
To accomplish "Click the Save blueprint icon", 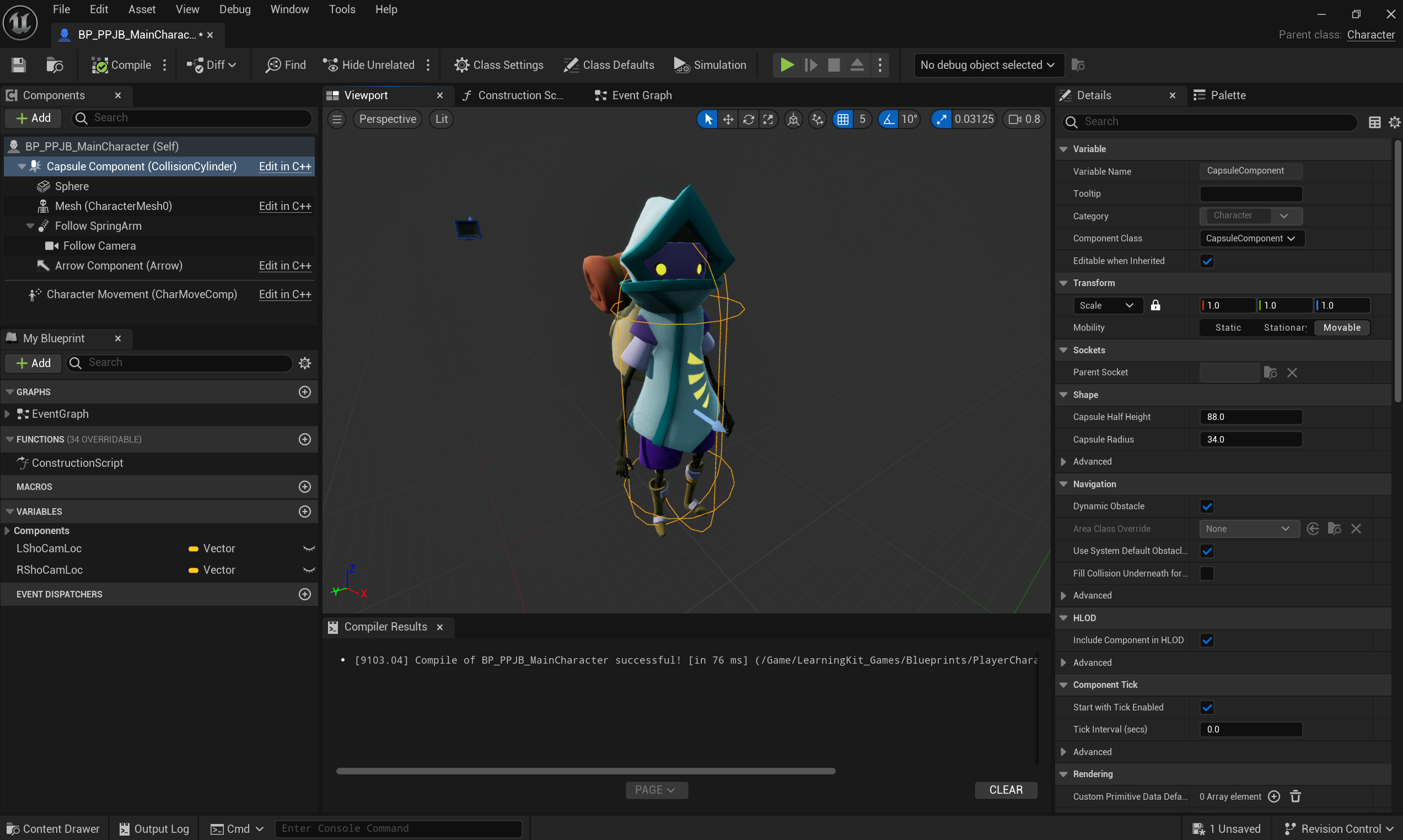I will coord(19,65).
